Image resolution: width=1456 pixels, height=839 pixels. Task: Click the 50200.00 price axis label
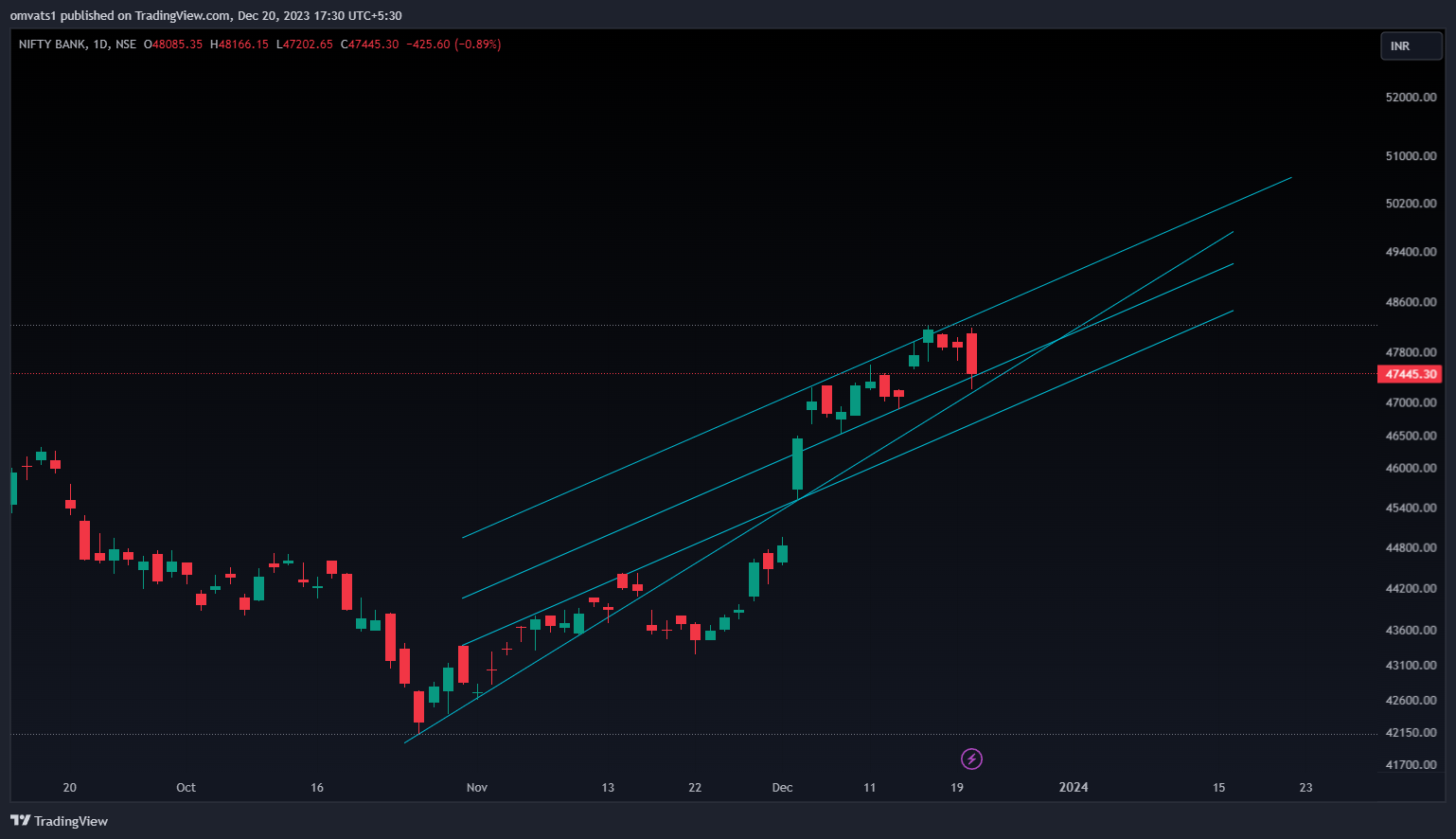click(1411, 204)
